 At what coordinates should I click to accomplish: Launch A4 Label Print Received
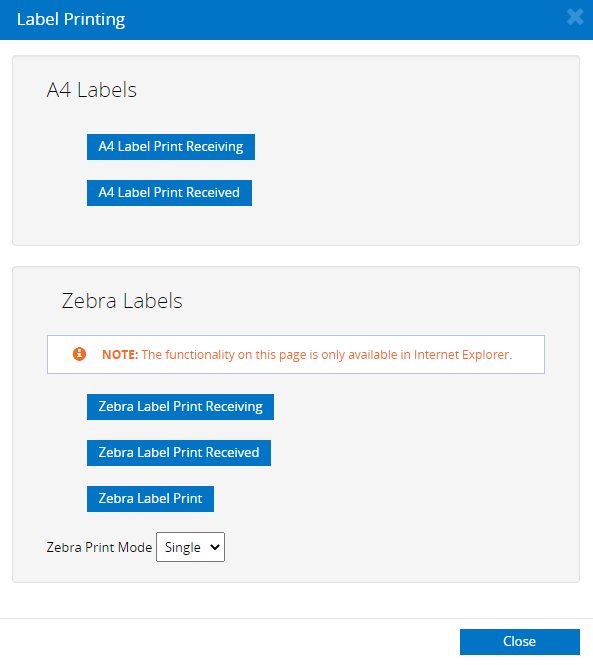click(169, 193)
